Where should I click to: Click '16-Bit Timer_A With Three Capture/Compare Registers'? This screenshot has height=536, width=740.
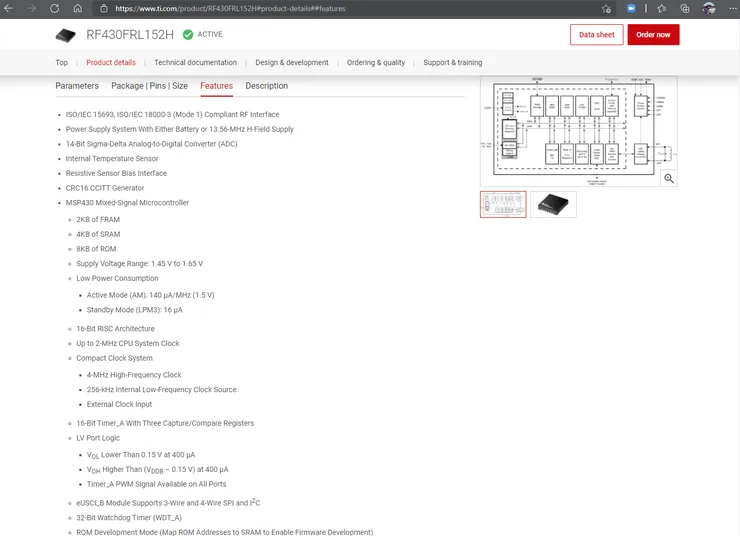coord(165,423)
